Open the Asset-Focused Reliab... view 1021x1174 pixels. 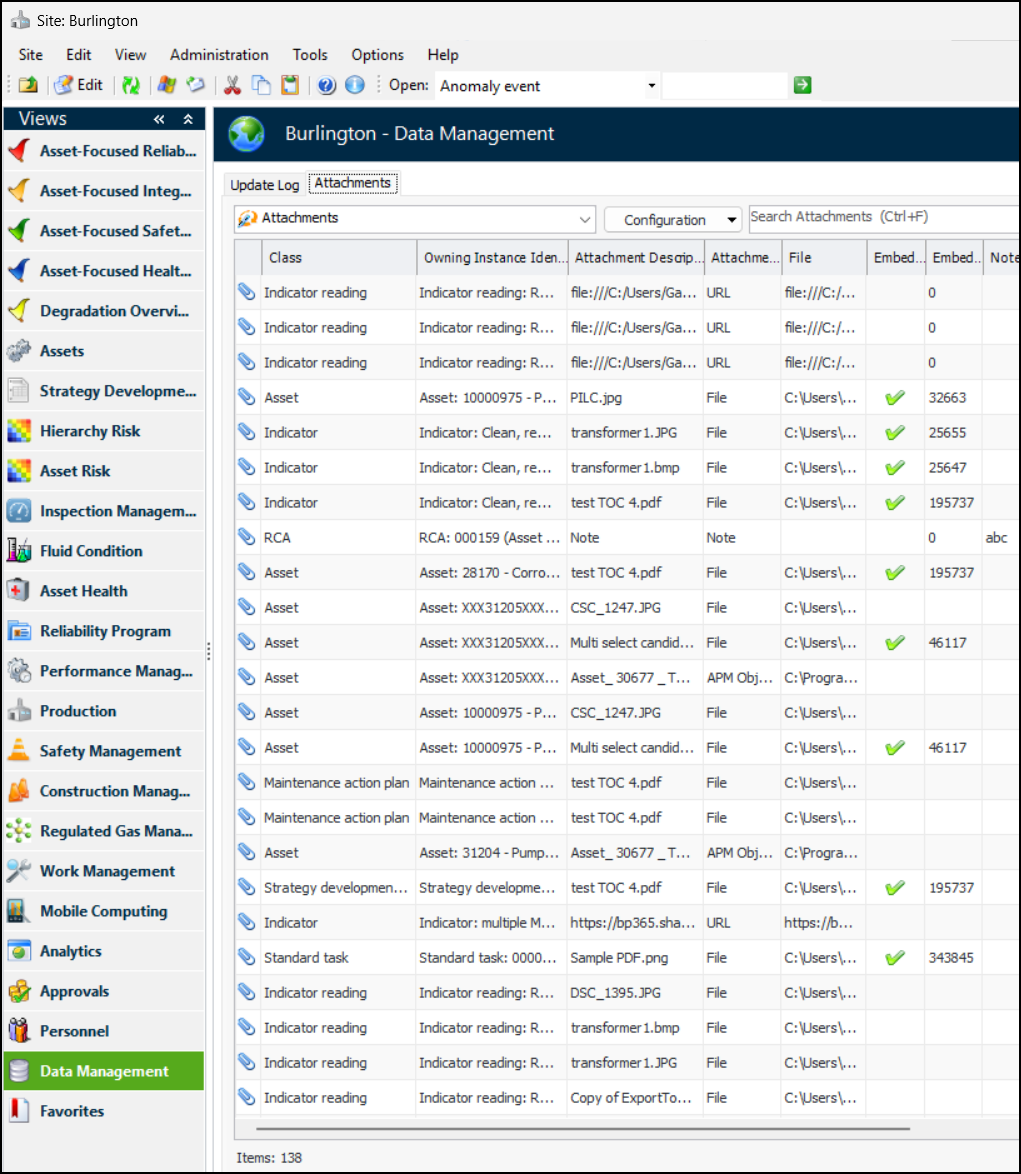[103, 151]
